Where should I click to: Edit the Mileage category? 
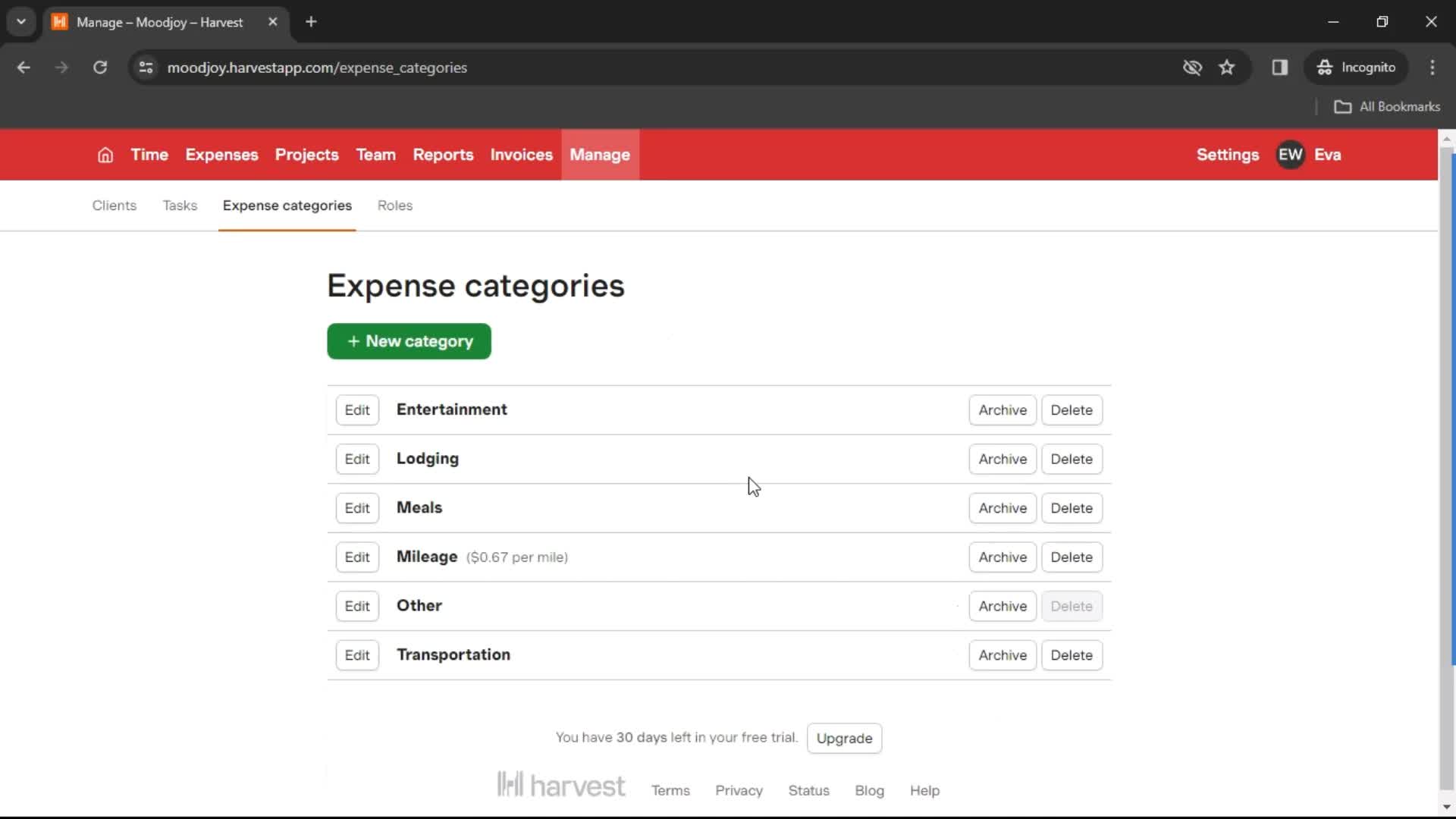point(357,557)
